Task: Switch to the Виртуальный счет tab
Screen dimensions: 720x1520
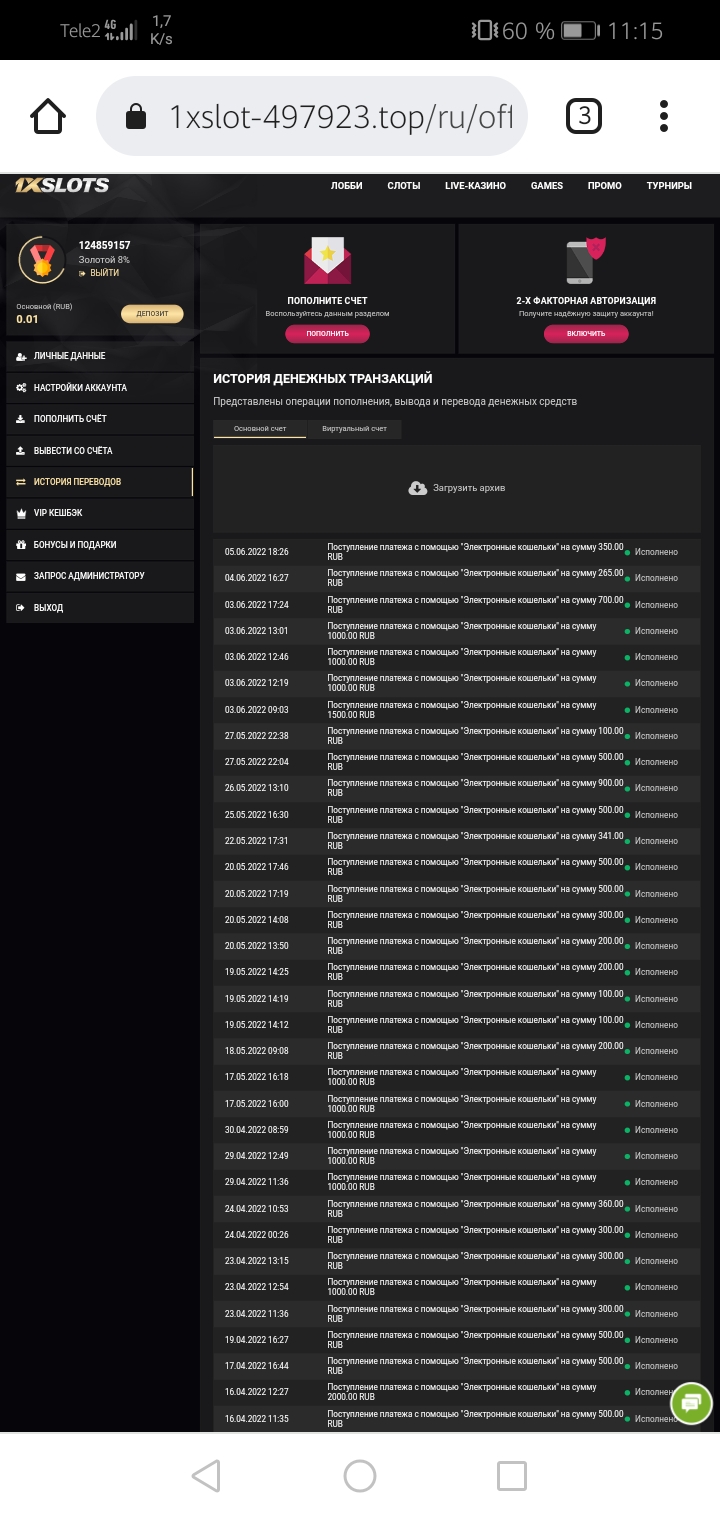Action: (x=354, y=428)
